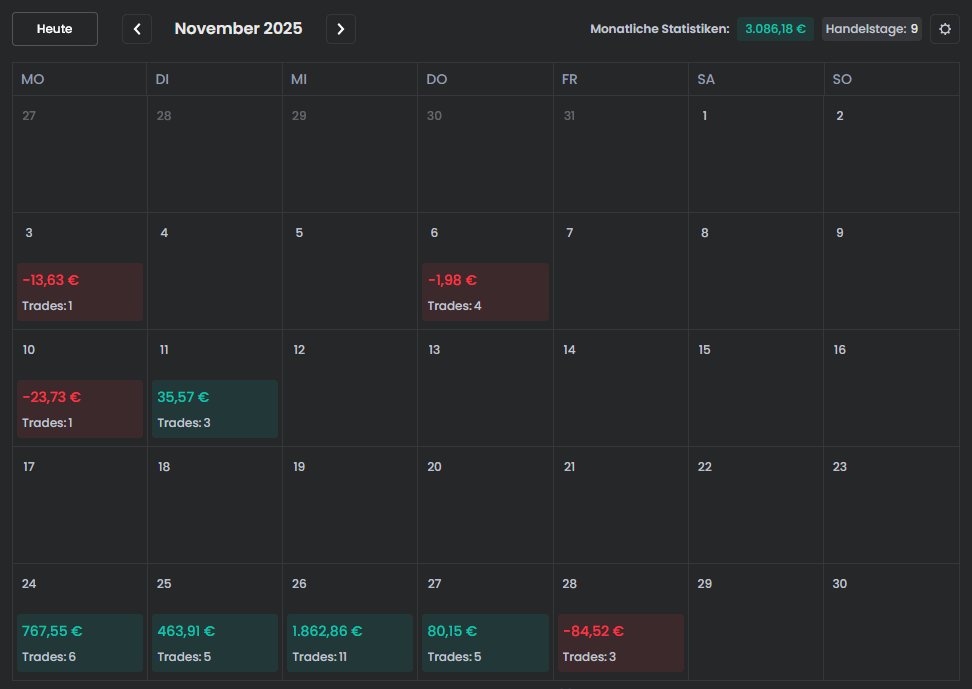Select day 18 in the calendar
The height and width of the screenshot is (689, 972).
tap(215, 505)
